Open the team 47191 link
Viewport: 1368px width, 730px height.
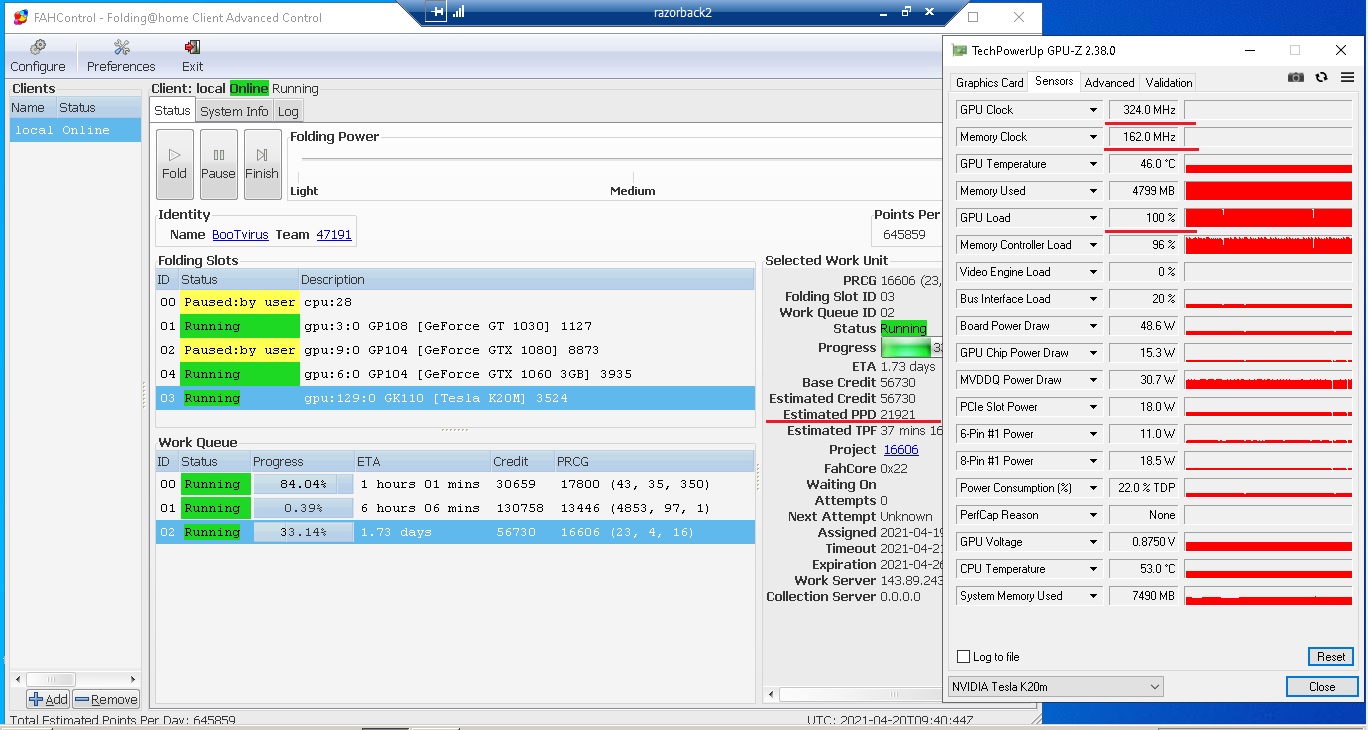click(x=334, y=235)
